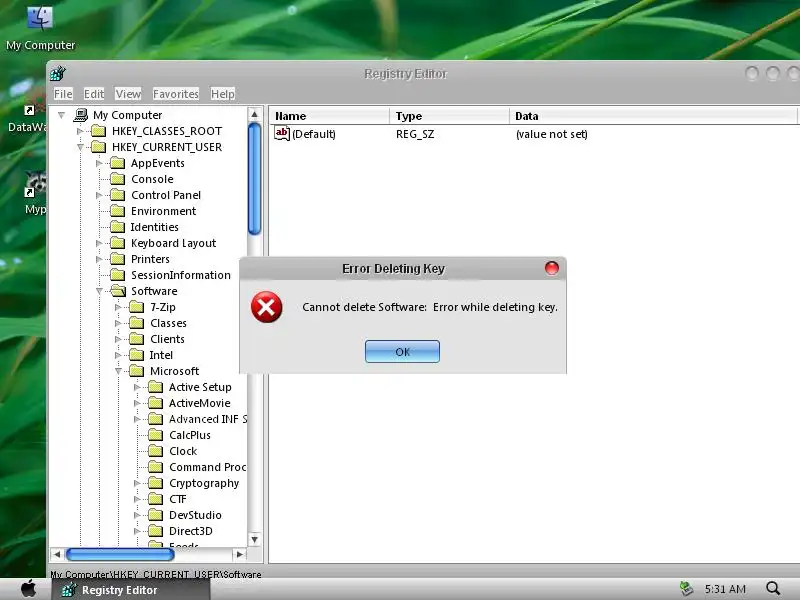Image resolution: width=800 pixels, height=600 pixels.
Task: Expand the Control Panel node
Action: coord(99,195)
